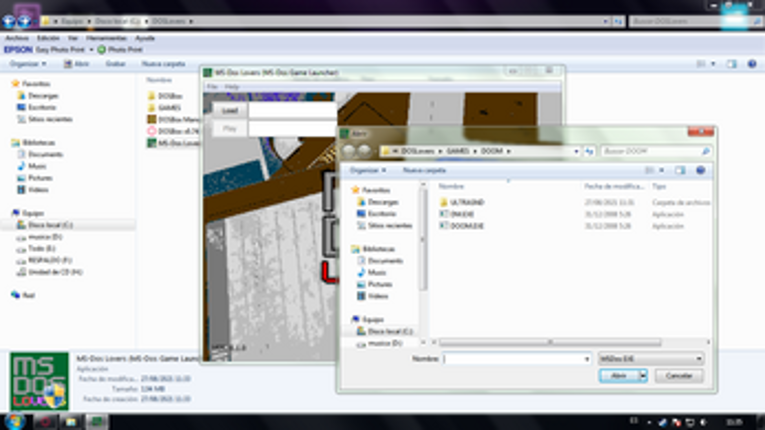Image resolution: width=765 pixels, height=430 pixels.
Task: Open the red-icon app on the taskbar
Action: click(x=45, y=422)
